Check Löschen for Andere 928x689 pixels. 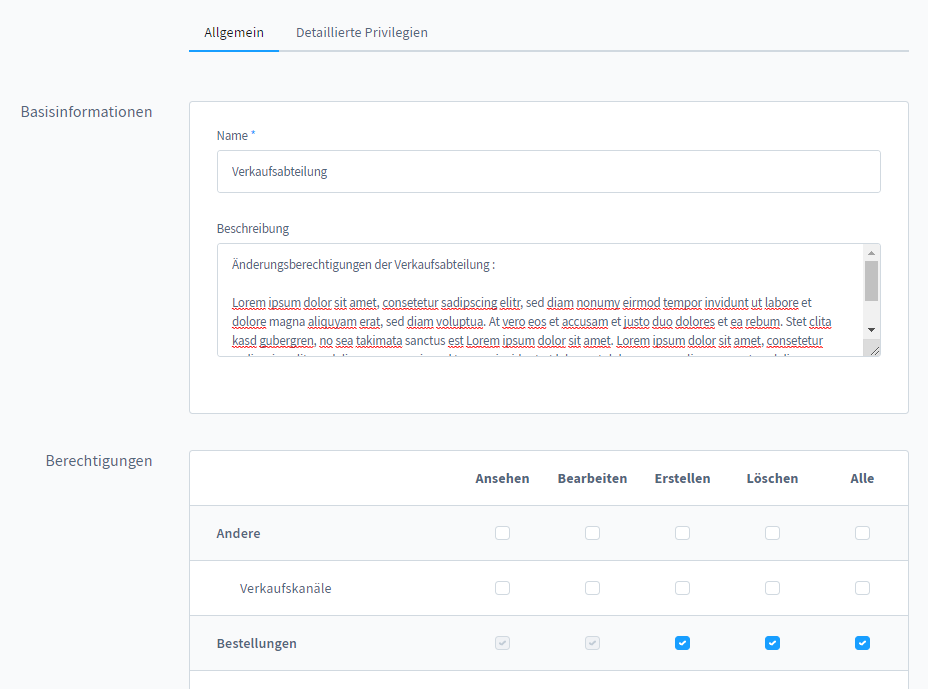click(x=772, y=533)
